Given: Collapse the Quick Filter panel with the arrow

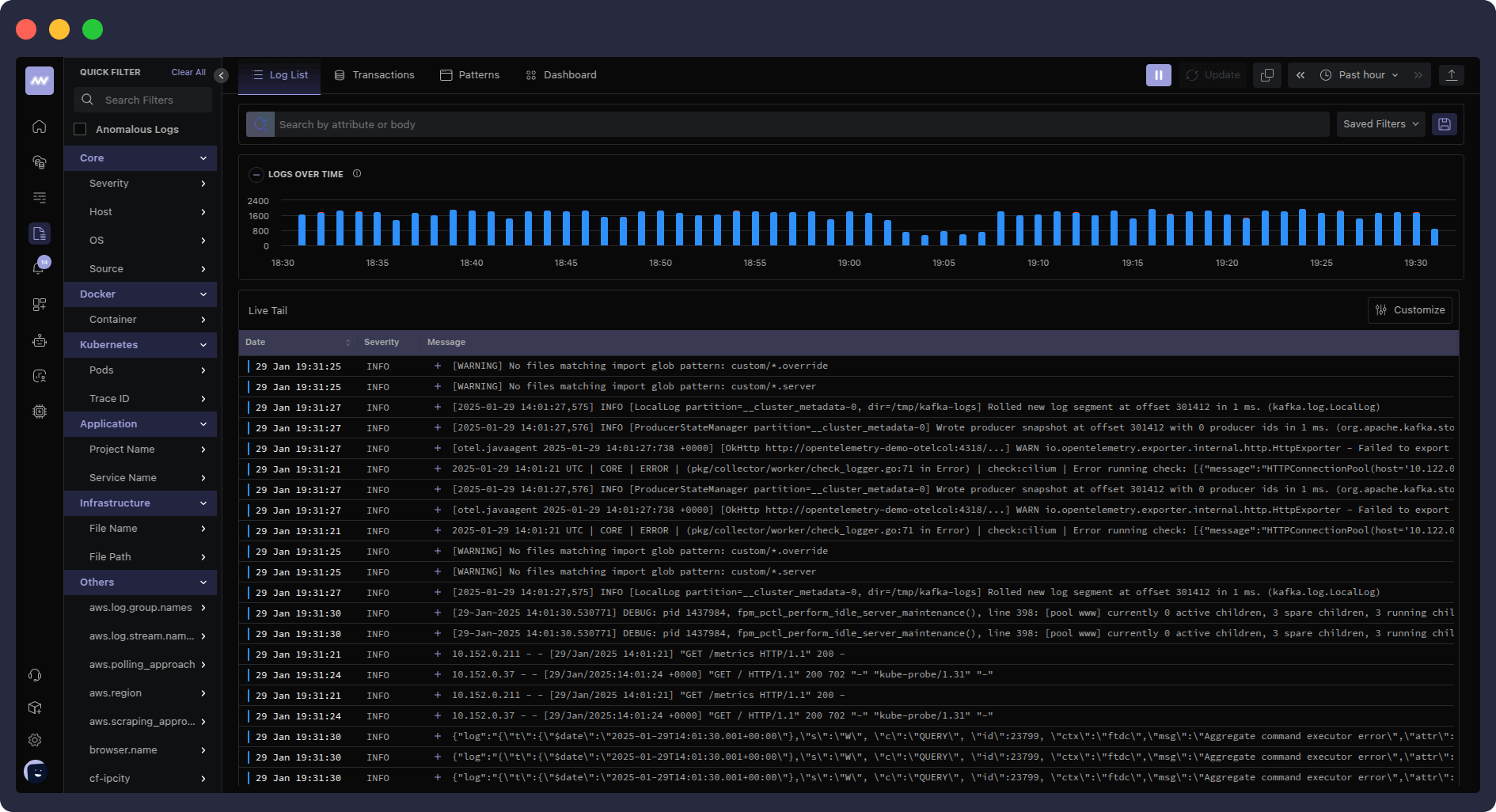Looking at the screenshot, I should (221, 75).
